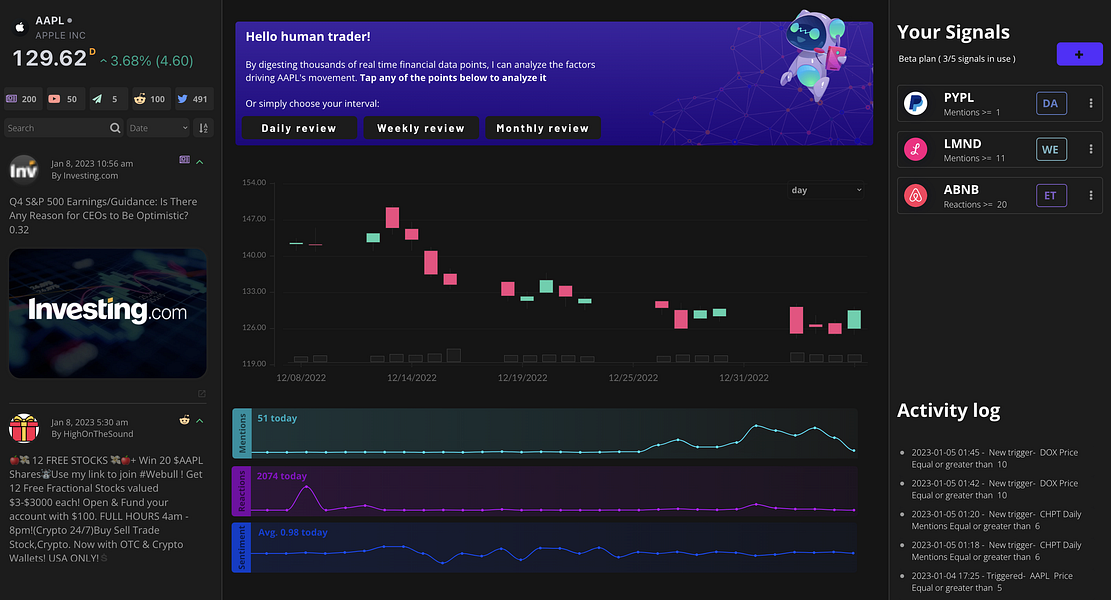Image resolution: width=1111 pixels, height=600 pixels.
Task: Click the search magnifier icon
Action: click(x=115, y=128)
